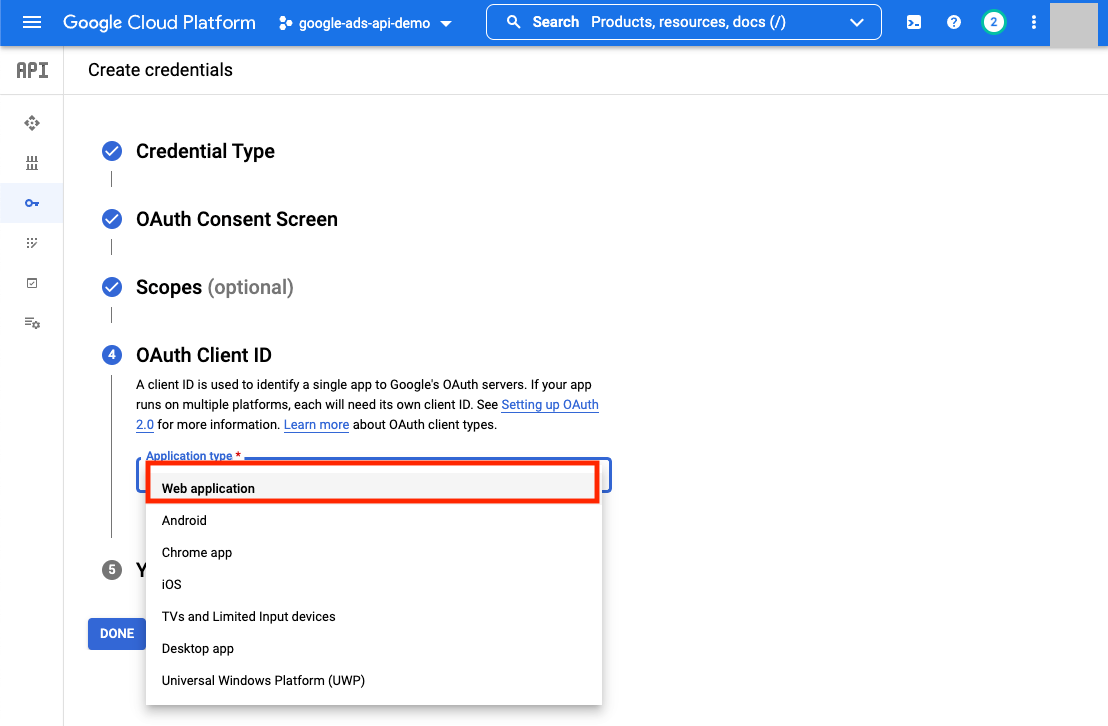The width and height of the screenshot is (1108, 726).
Task: Select Android application type
Action: pyautogui.click(x=373, y=520)
